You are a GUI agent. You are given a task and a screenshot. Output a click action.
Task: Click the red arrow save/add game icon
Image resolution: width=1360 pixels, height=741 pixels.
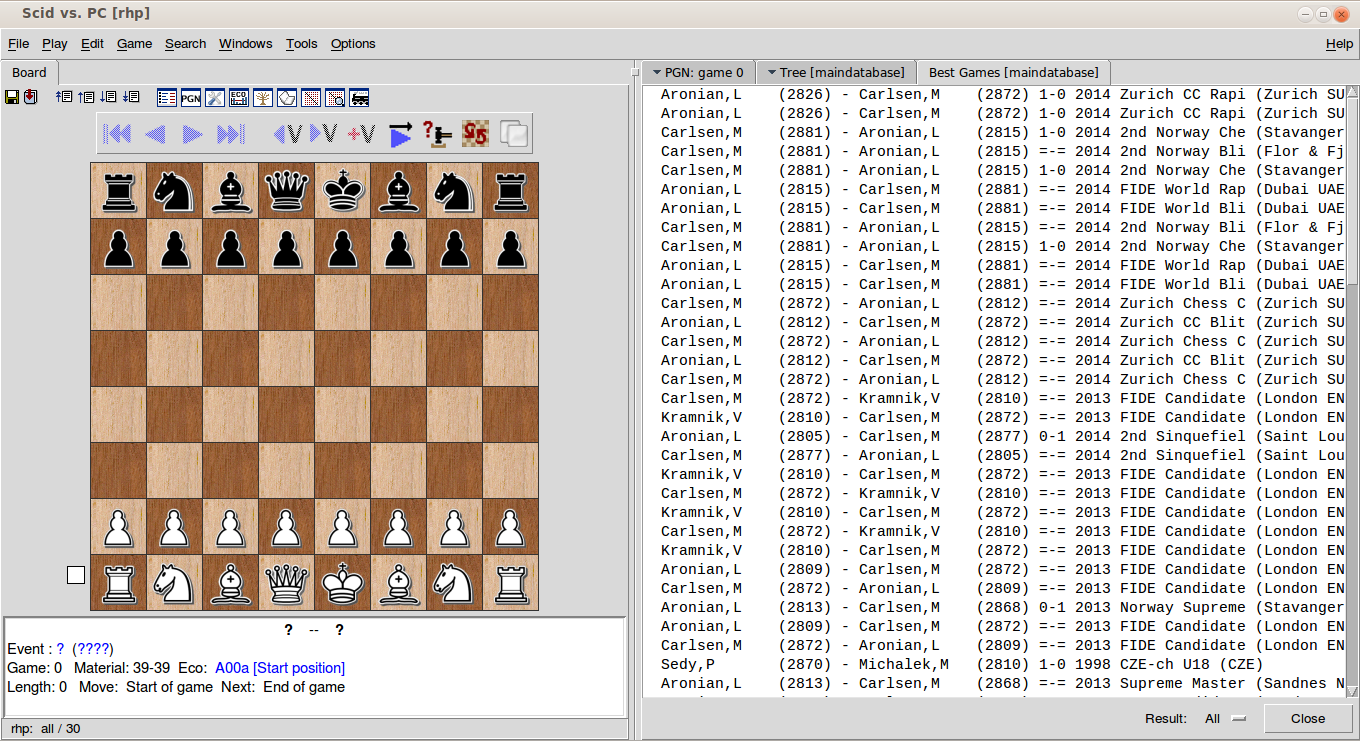31,97
